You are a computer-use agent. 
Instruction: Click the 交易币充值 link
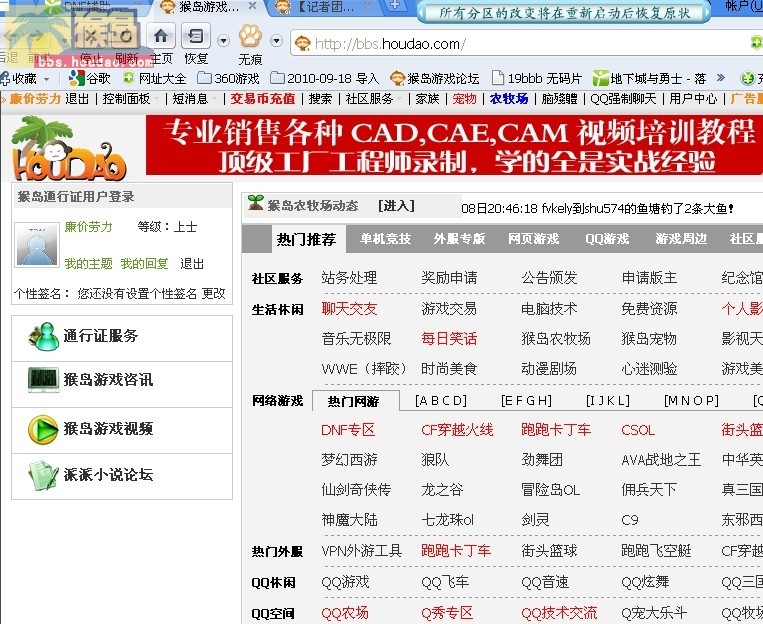(263, 99)
